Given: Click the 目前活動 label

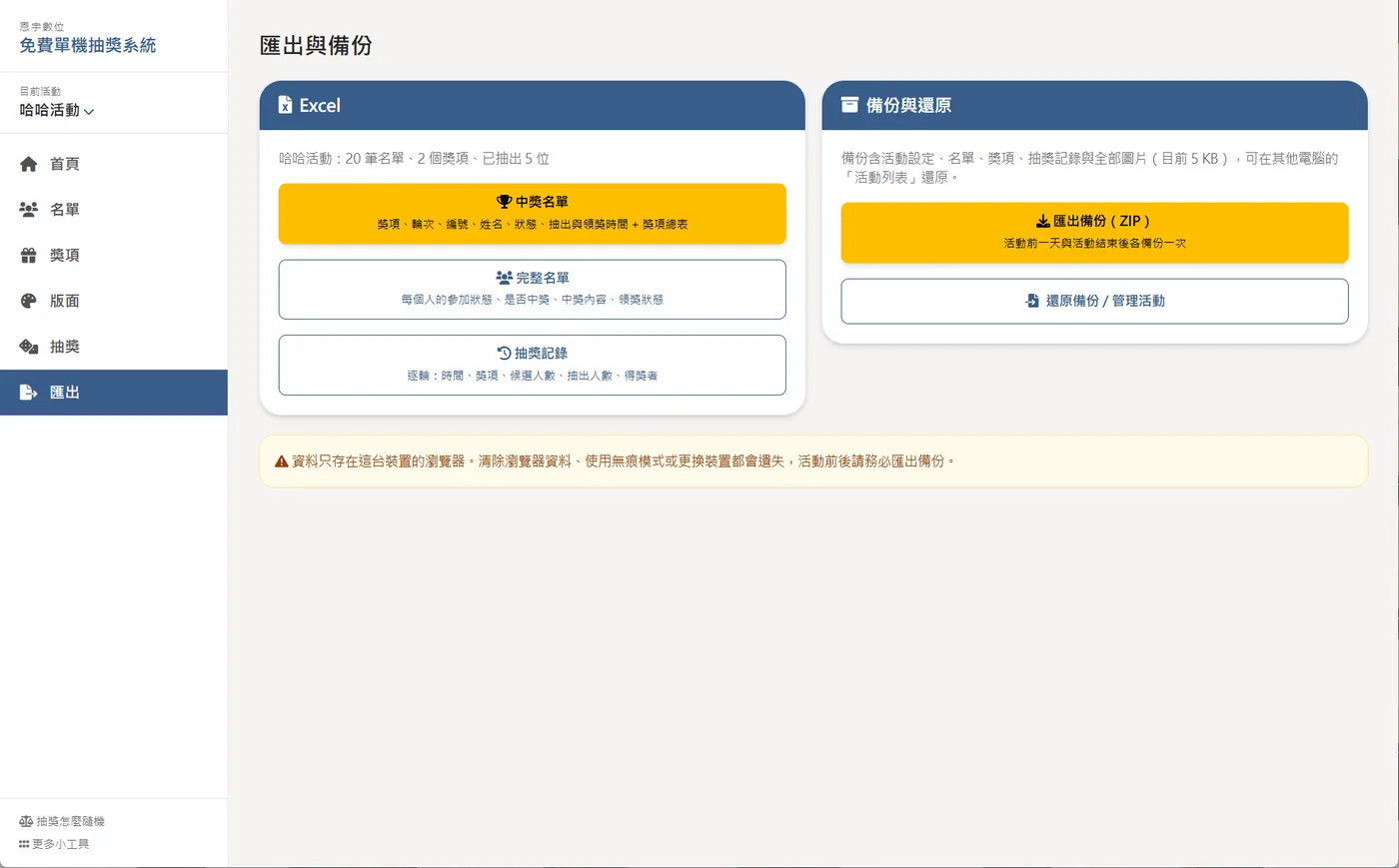Looking at the screenshot, I should (40, 91).
